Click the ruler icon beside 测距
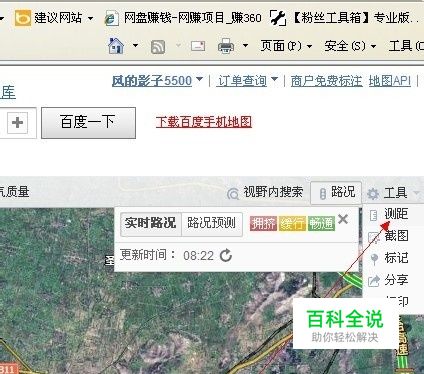Screen dimensions: 424x374 [374, 215]
